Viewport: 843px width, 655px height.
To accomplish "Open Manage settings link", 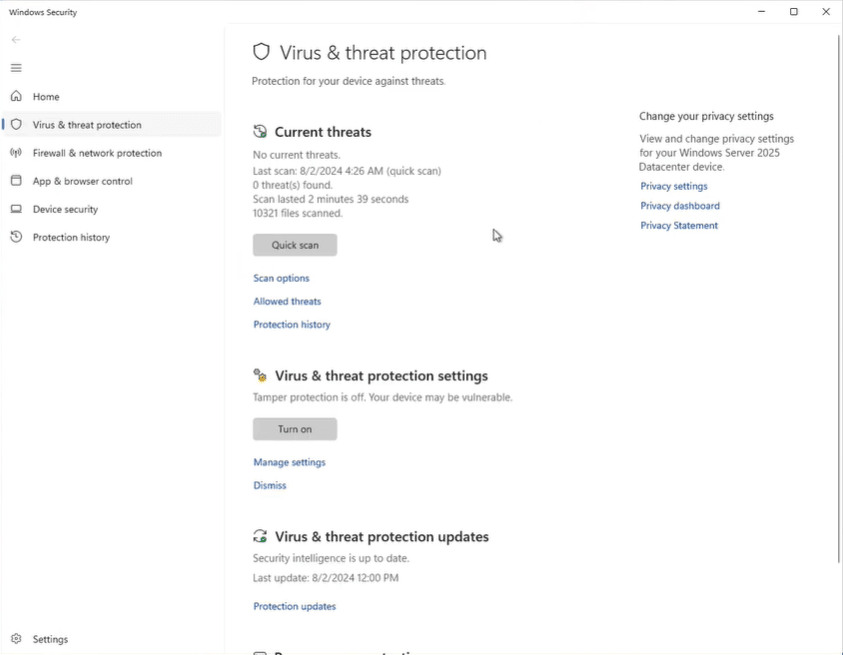I will point(289,462).
